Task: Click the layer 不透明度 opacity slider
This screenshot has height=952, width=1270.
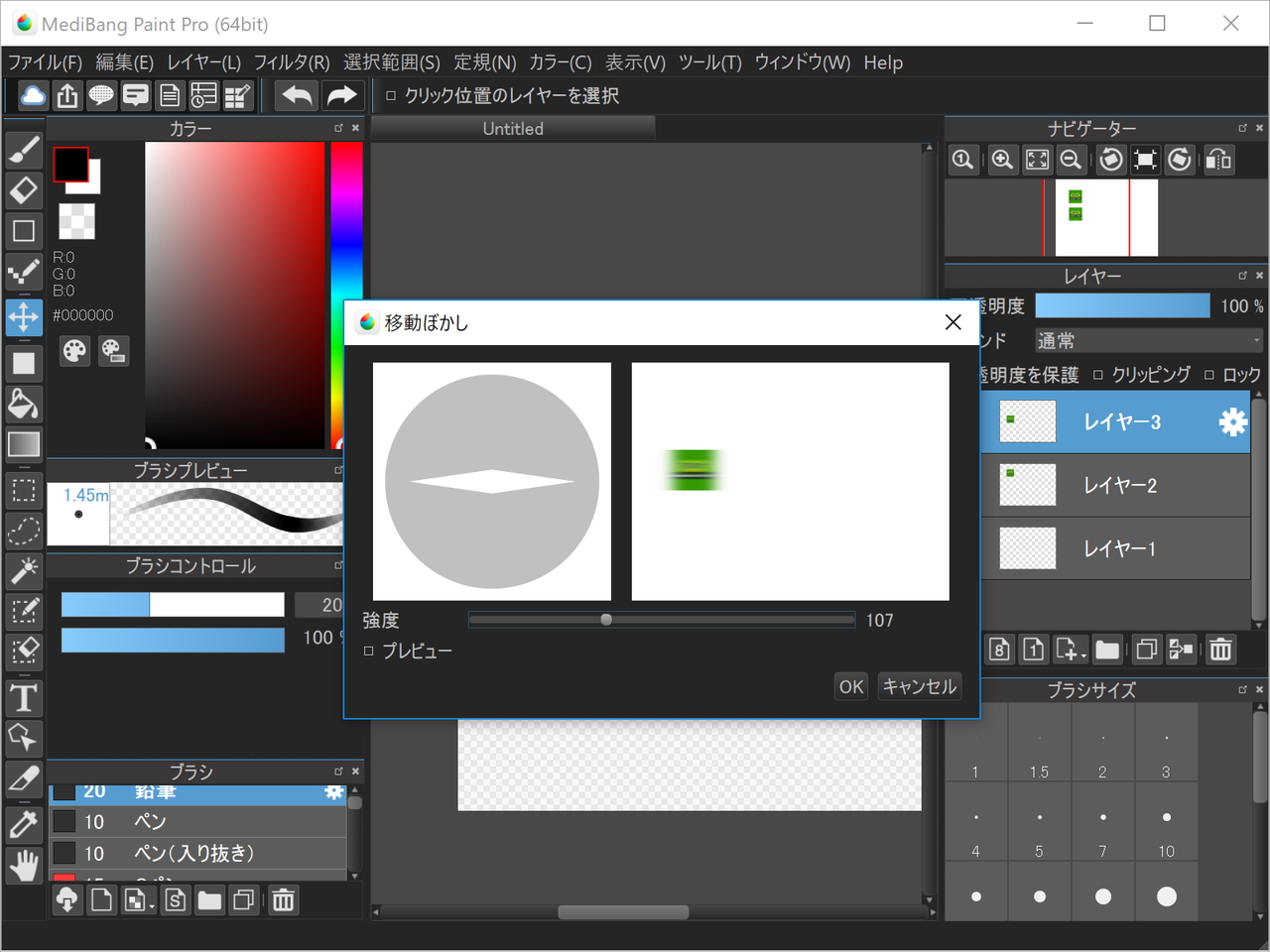Action: pyautogui.click(x=1122, y=305)
